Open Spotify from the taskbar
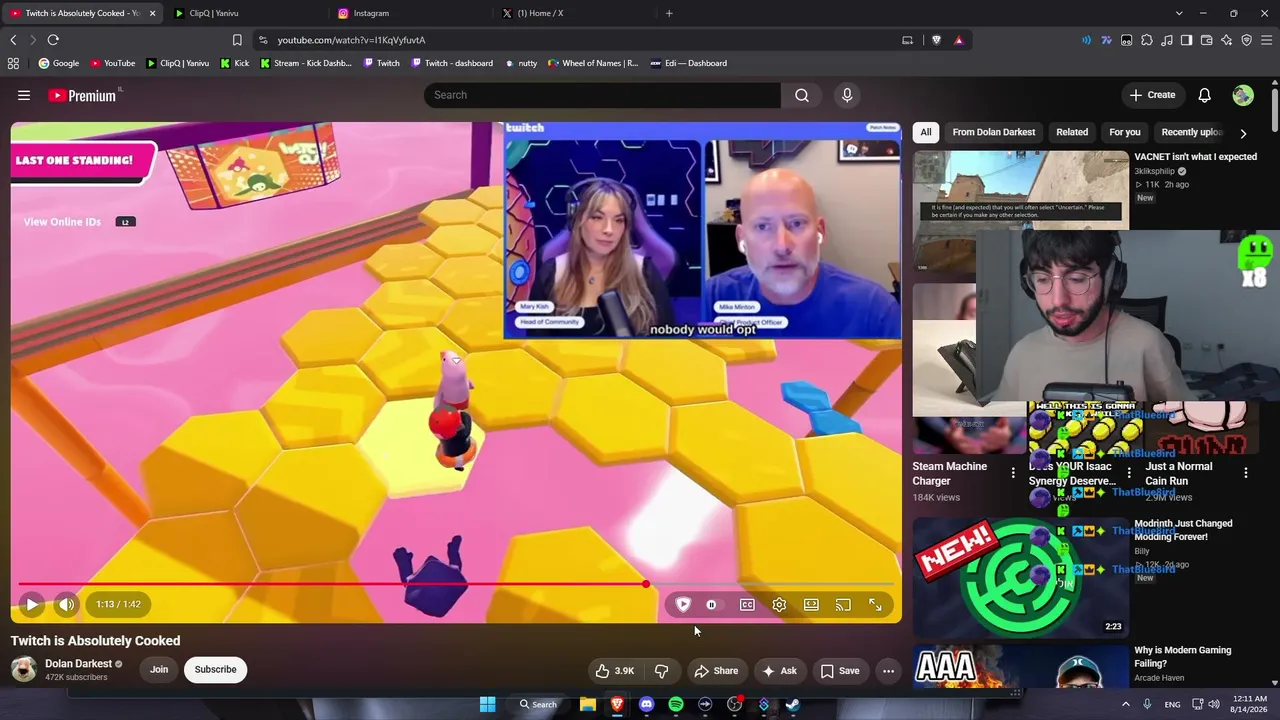 (676, 704)
